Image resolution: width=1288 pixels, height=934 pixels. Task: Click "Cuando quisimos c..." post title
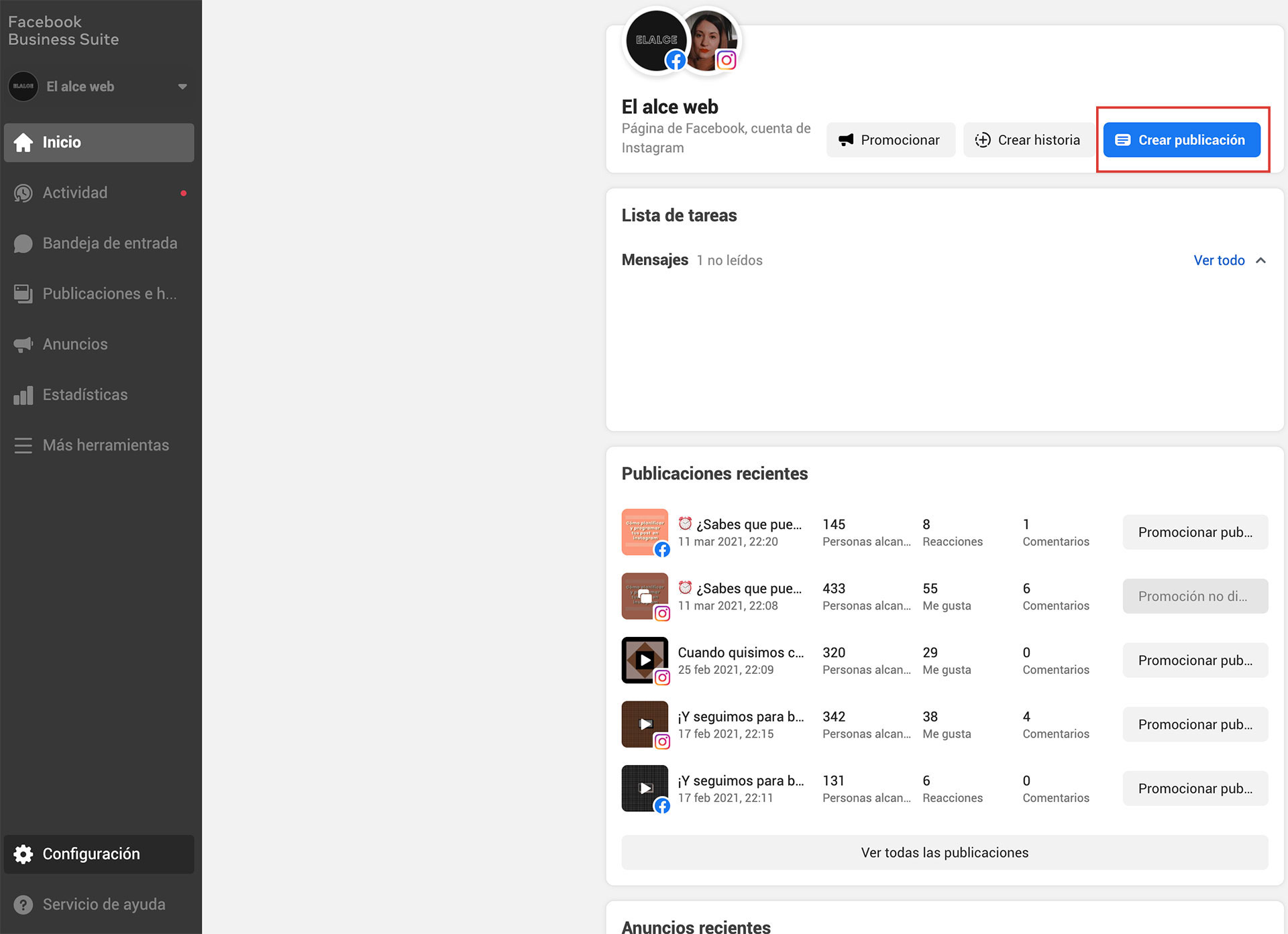tap(741, 652)
